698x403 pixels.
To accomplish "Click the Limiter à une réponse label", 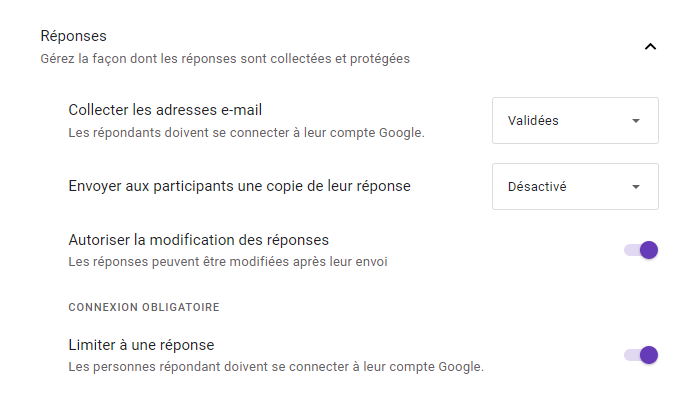I will (141, 345).
